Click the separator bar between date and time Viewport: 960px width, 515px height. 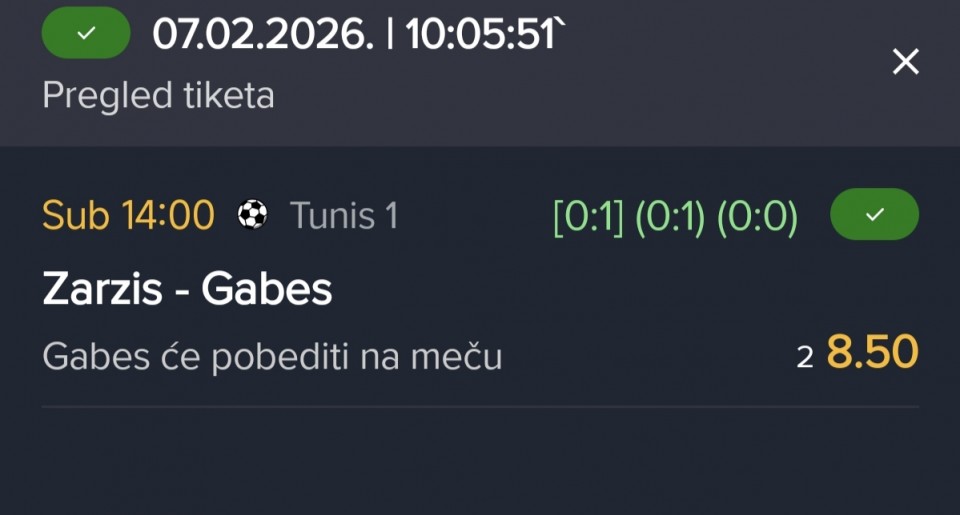(387, 34)
